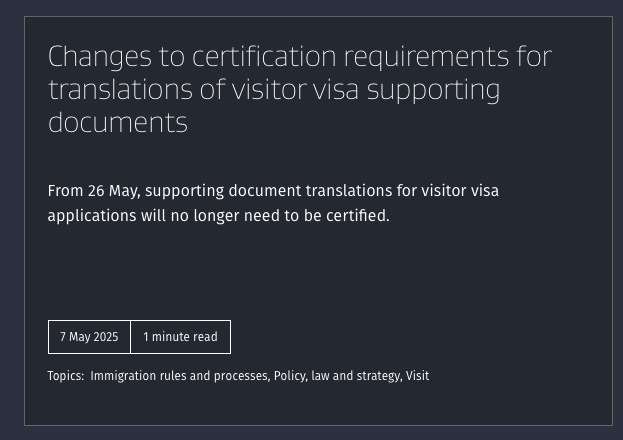Follow the "Visit" topic link

tap(417, 376)
